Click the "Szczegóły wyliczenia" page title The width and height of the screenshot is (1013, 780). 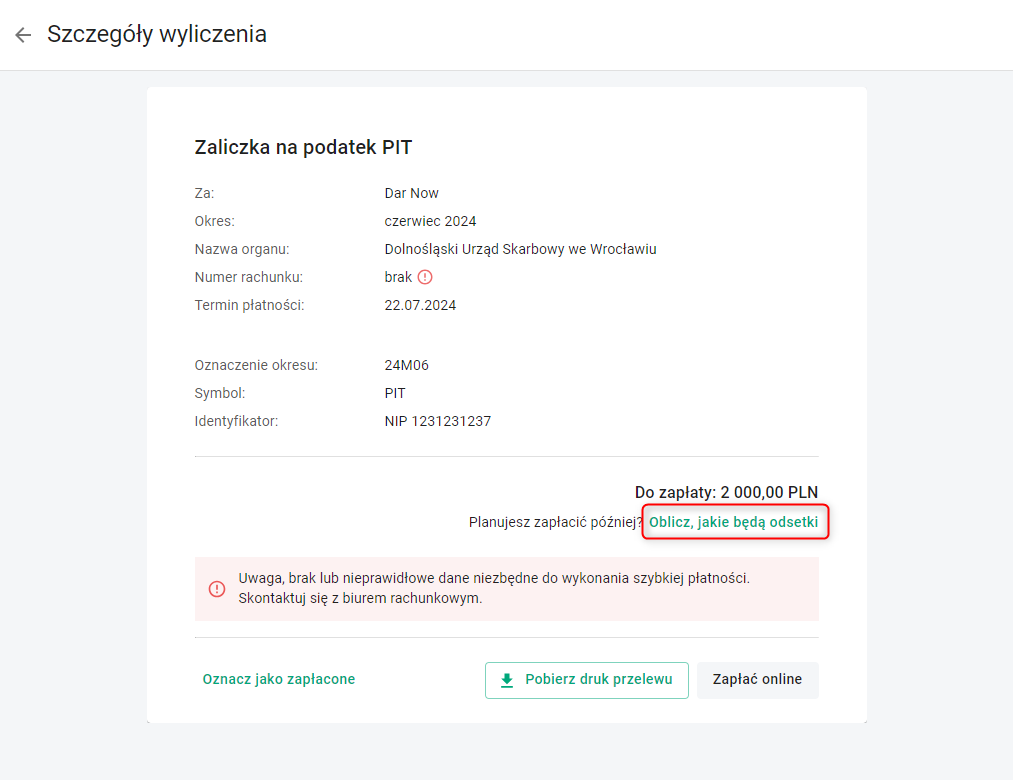(157, 34)
